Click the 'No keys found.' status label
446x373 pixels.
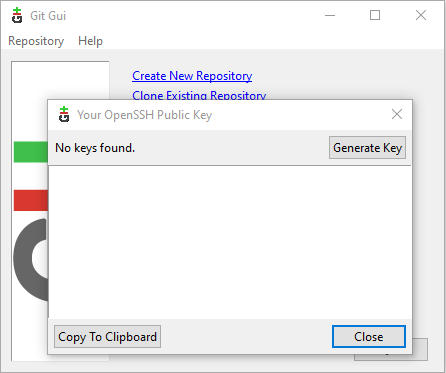(95, 148)
